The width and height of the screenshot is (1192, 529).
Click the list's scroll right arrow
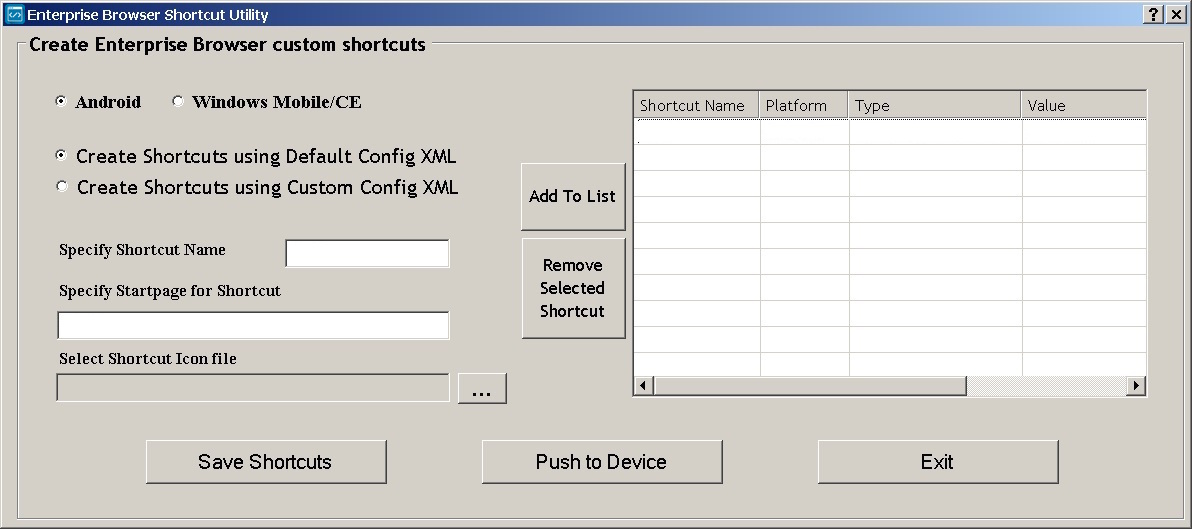click(1136, 385)
